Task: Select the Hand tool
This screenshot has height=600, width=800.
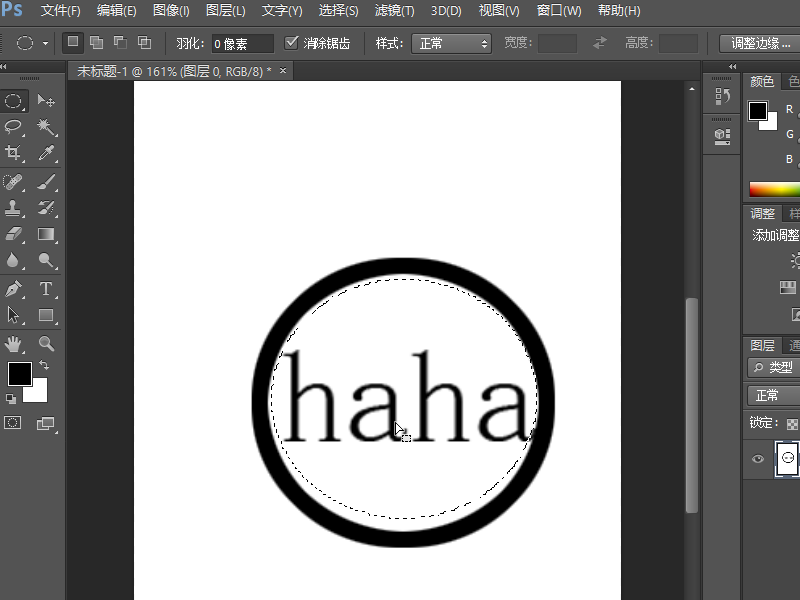Action: pos(14,343)
